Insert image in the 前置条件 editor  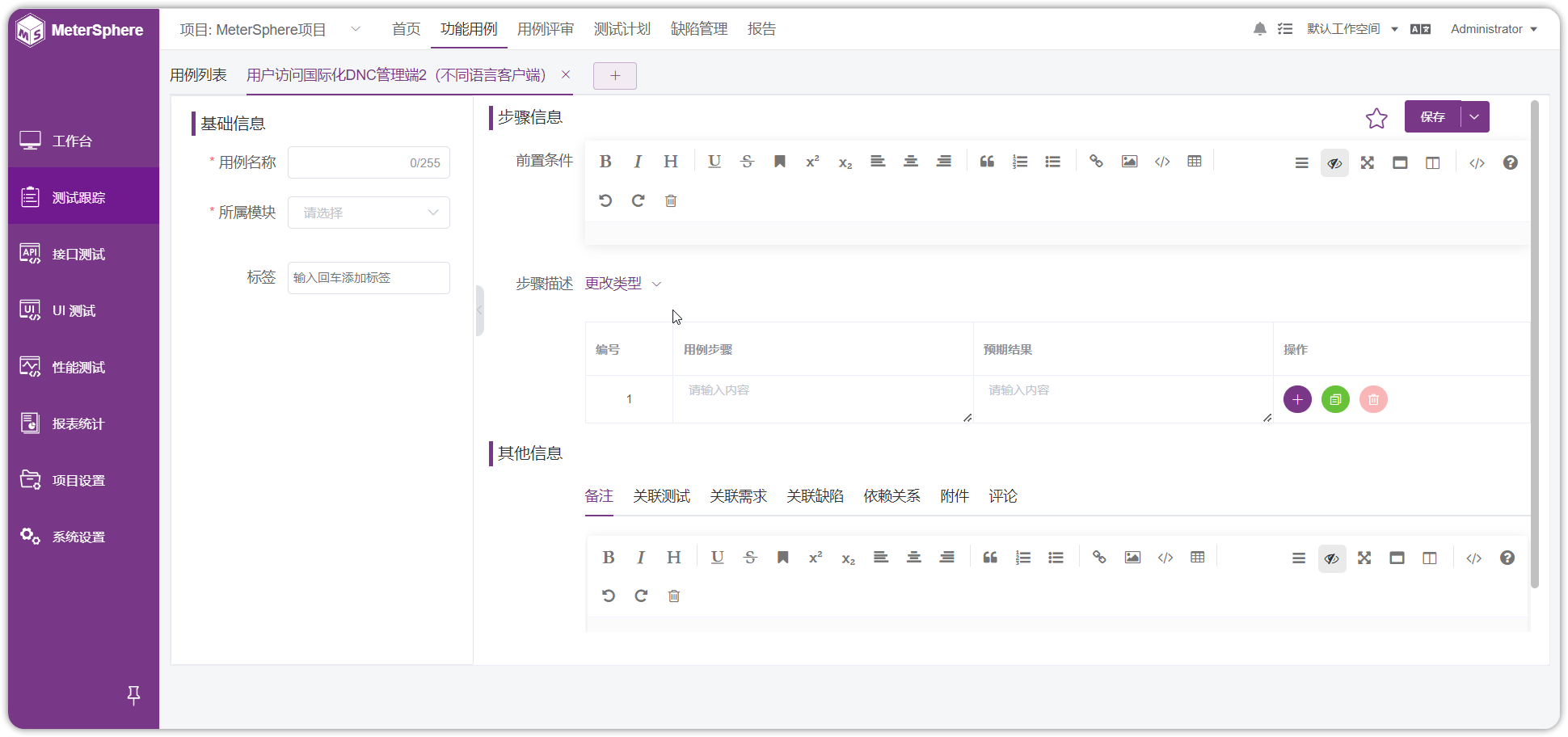1129,162
